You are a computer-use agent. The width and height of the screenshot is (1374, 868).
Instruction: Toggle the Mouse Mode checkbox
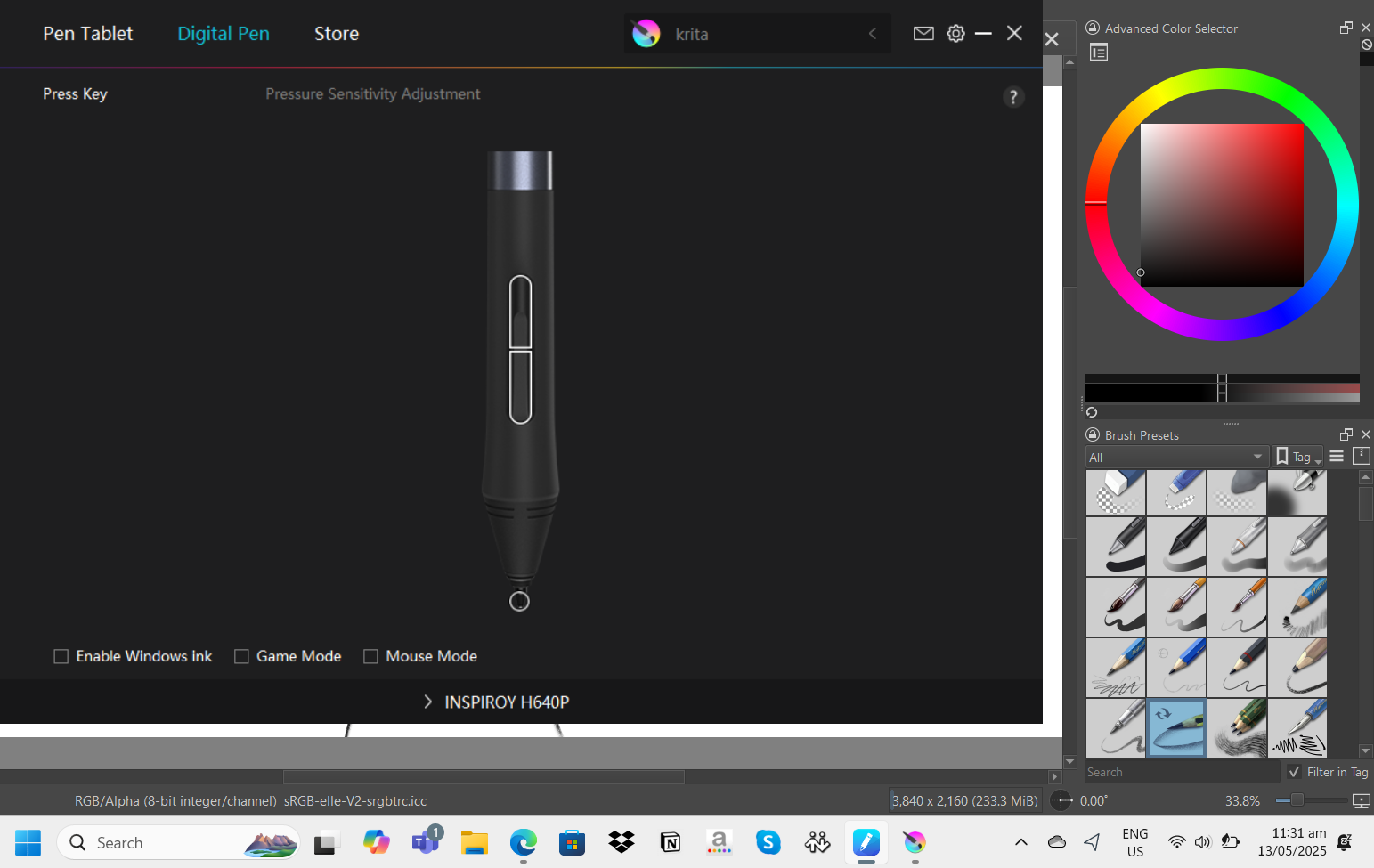(370, 657)
